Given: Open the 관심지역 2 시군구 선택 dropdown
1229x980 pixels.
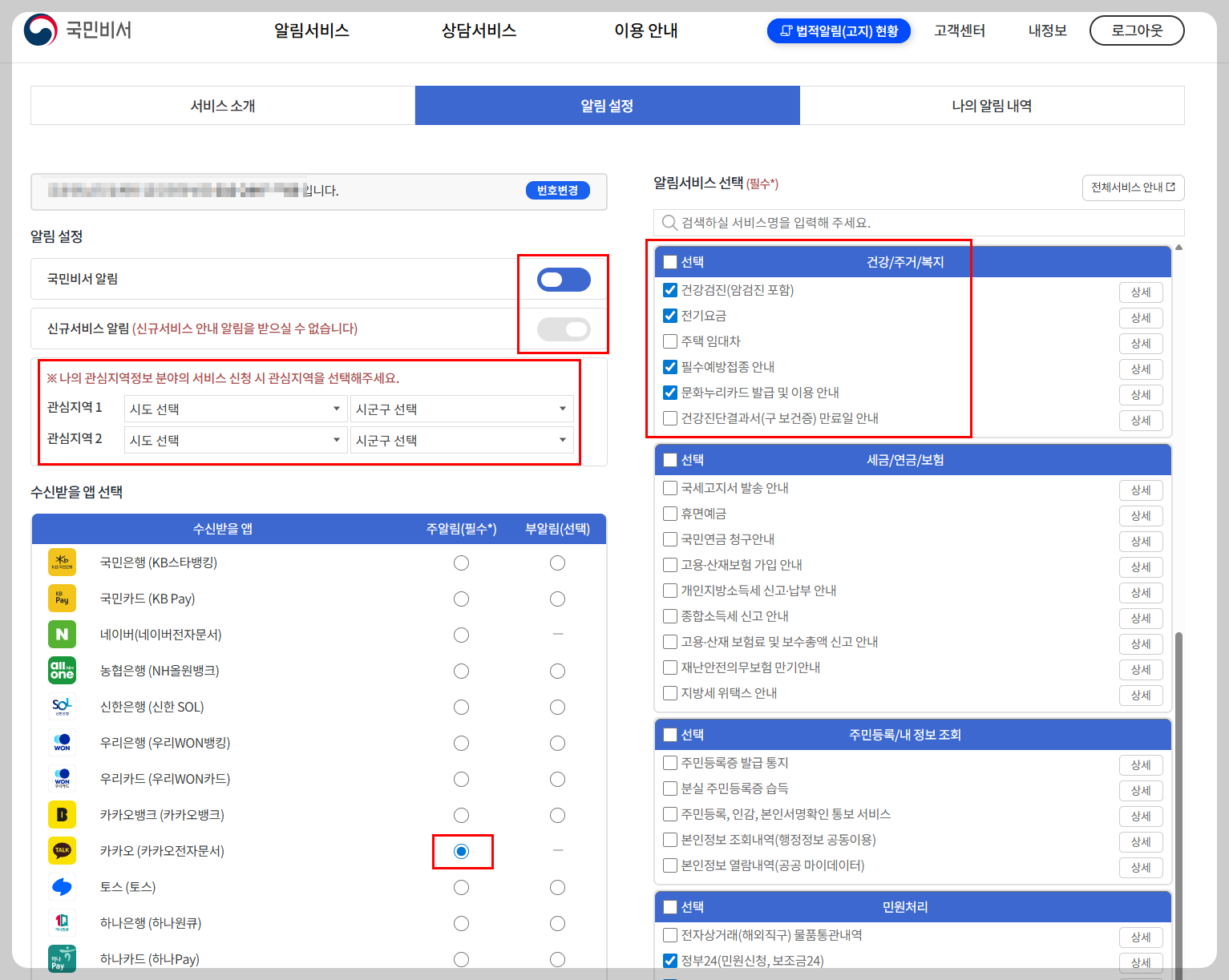Looking at the screenshot, I should point(462,439).
